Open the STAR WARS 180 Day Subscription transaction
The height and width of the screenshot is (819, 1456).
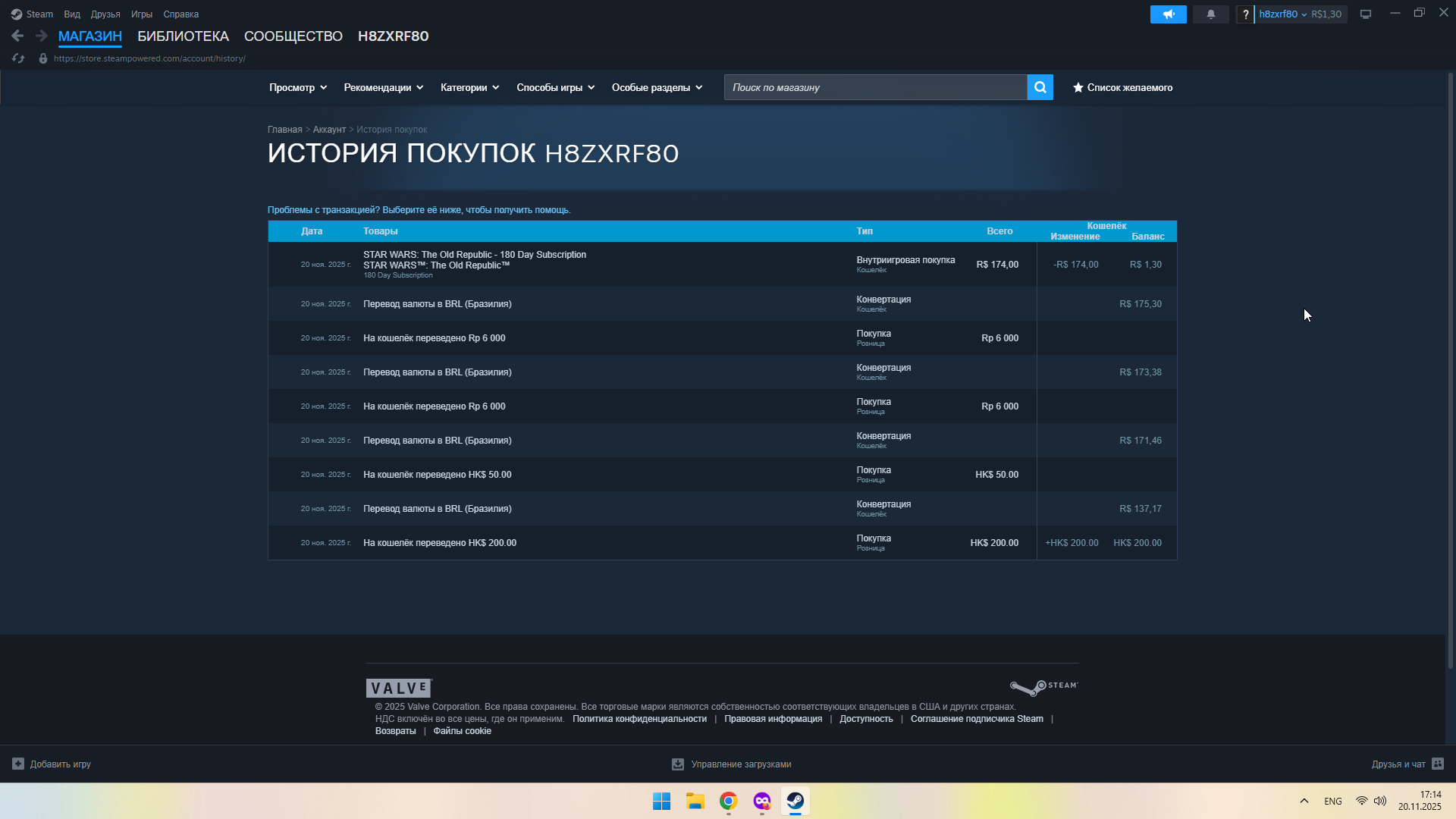[474, 255]
